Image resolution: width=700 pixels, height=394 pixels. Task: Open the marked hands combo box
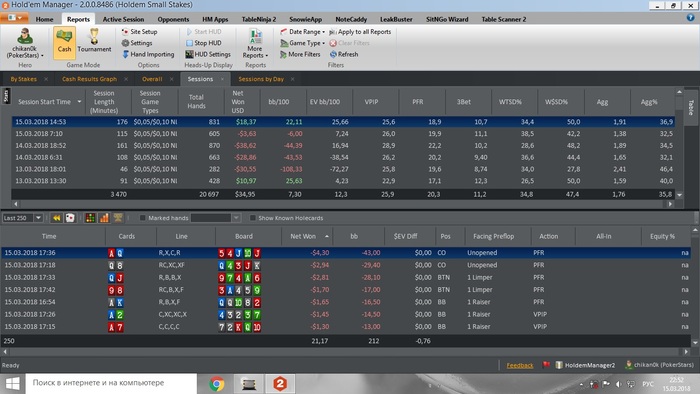pyautogui.click(x=216, y=218)
